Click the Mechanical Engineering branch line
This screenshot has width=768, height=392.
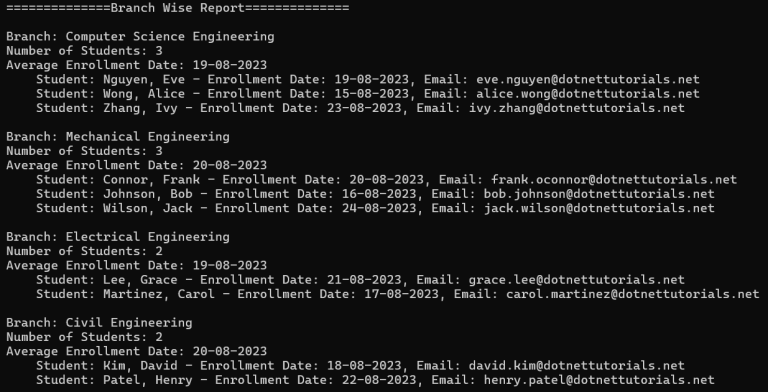pyautogui.click(x=118, y=137)
